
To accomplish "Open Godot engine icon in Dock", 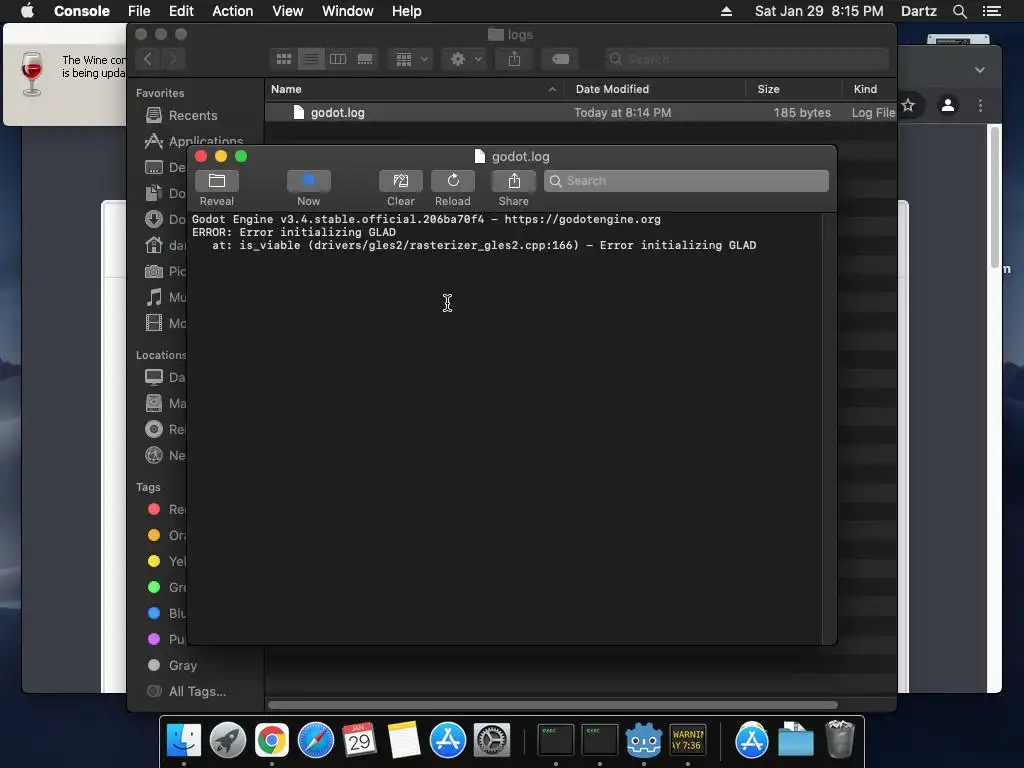I will (643, 741).
